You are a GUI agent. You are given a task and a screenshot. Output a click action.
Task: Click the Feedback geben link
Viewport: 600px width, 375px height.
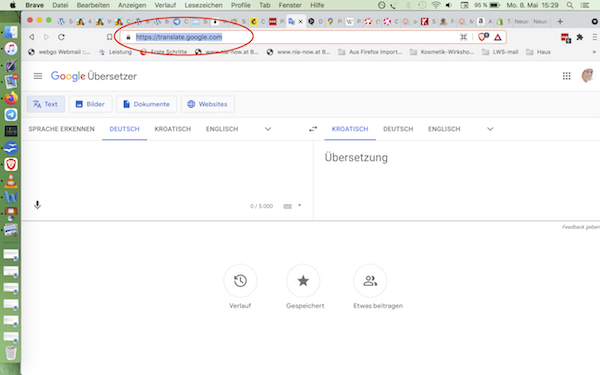pyautogui.click(x=580, y=227)
